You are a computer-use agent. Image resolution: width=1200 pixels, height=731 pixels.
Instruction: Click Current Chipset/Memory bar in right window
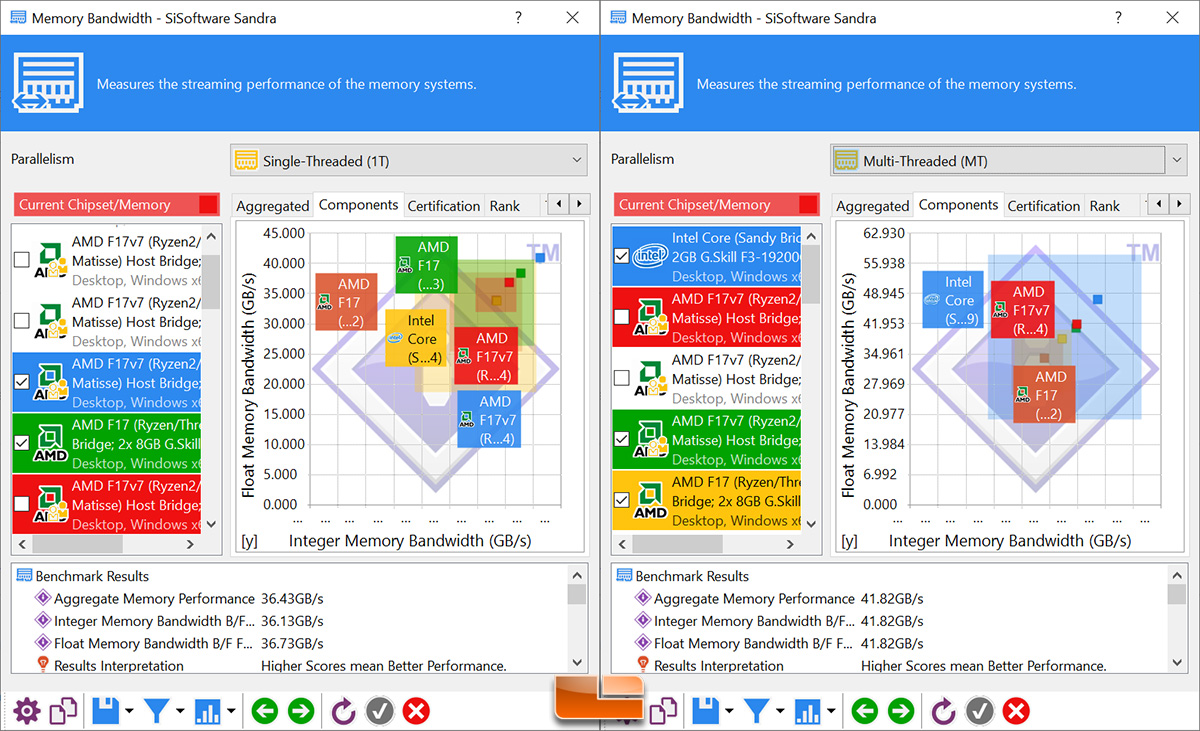coord(716,205)
